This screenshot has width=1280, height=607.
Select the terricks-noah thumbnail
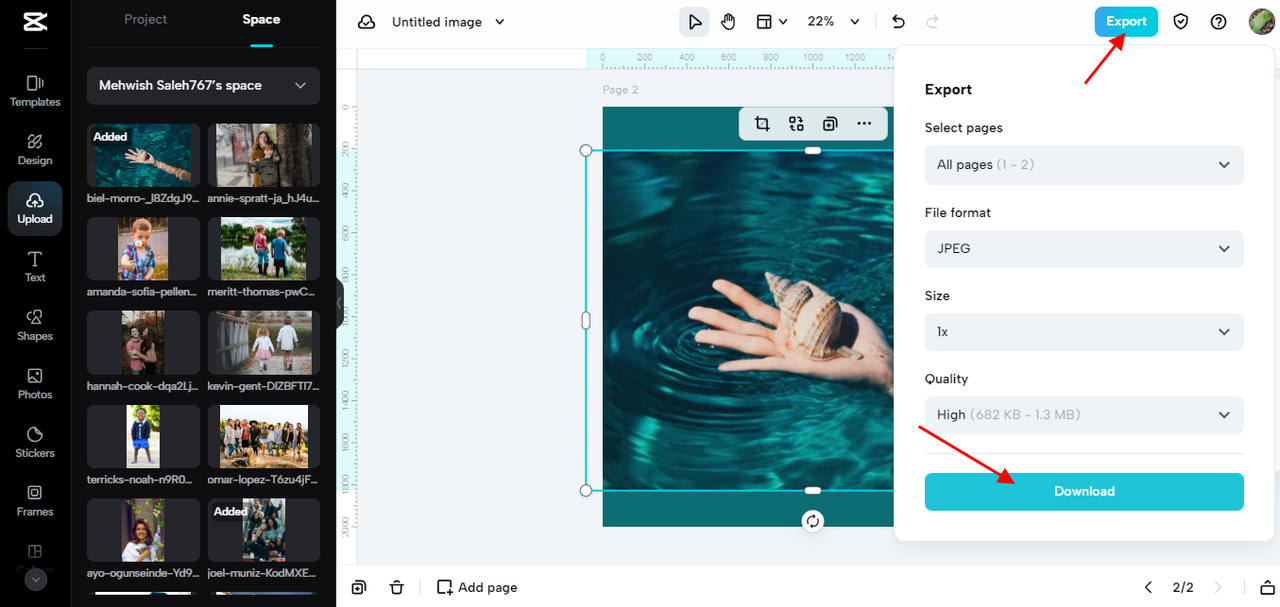click(x=143, y=436)
